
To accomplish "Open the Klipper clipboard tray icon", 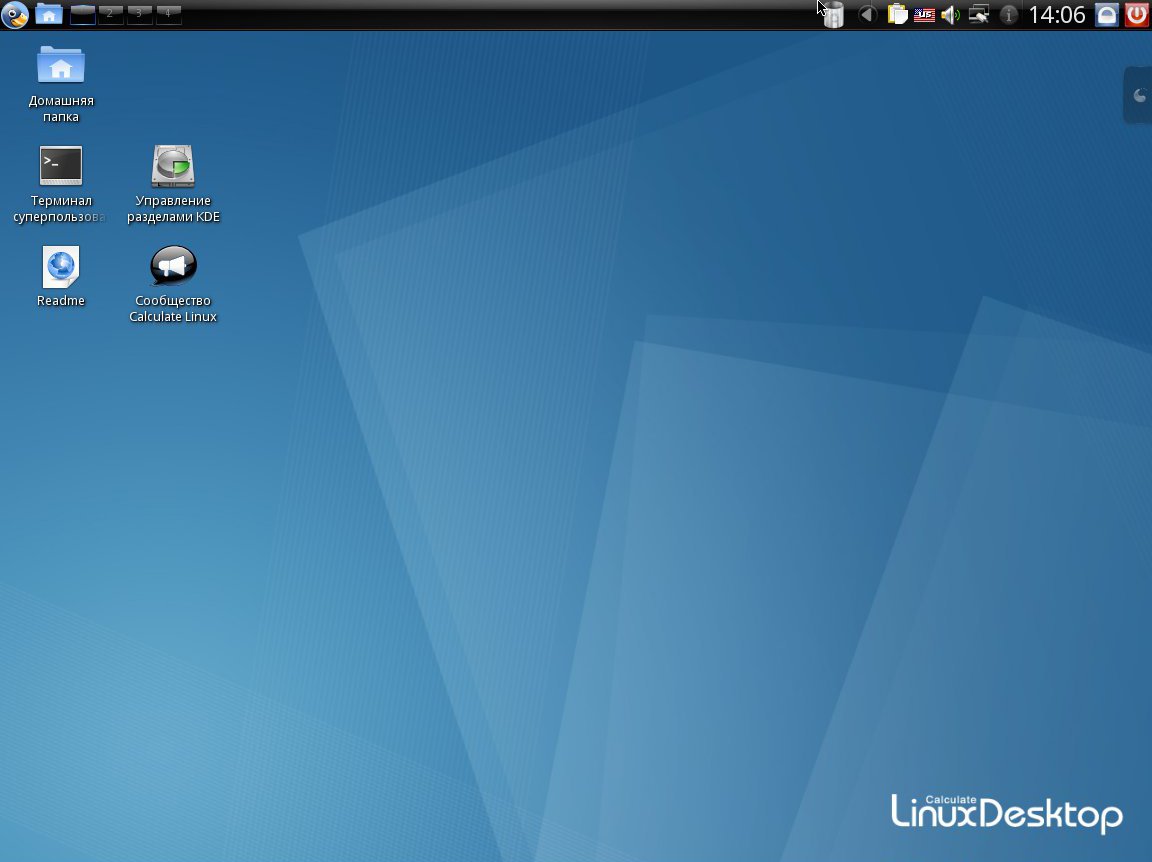I will click(x=897, y=15).
